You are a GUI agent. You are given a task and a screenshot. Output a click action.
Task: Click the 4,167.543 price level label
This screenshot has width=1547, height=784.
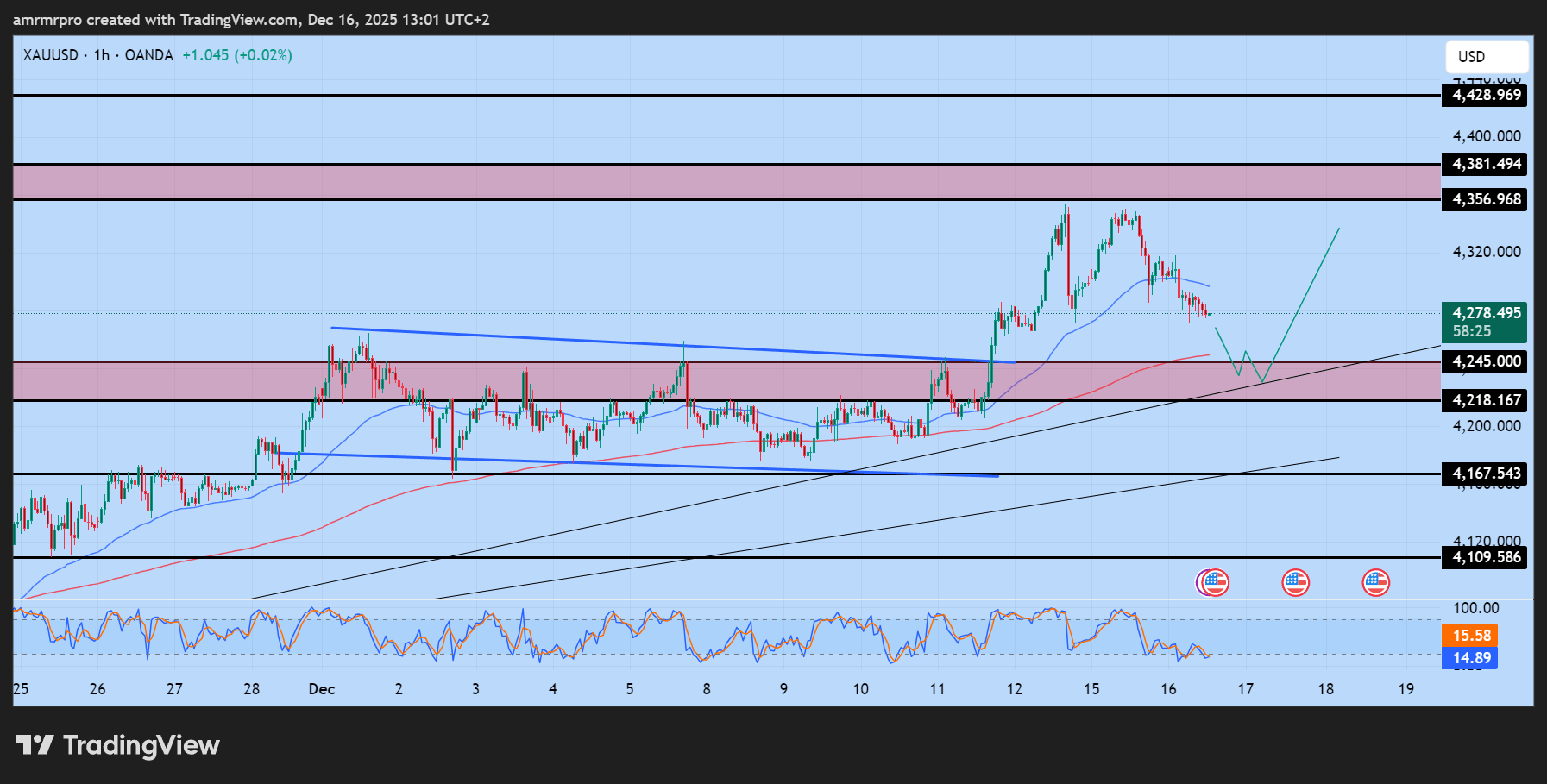point(1484,474)
